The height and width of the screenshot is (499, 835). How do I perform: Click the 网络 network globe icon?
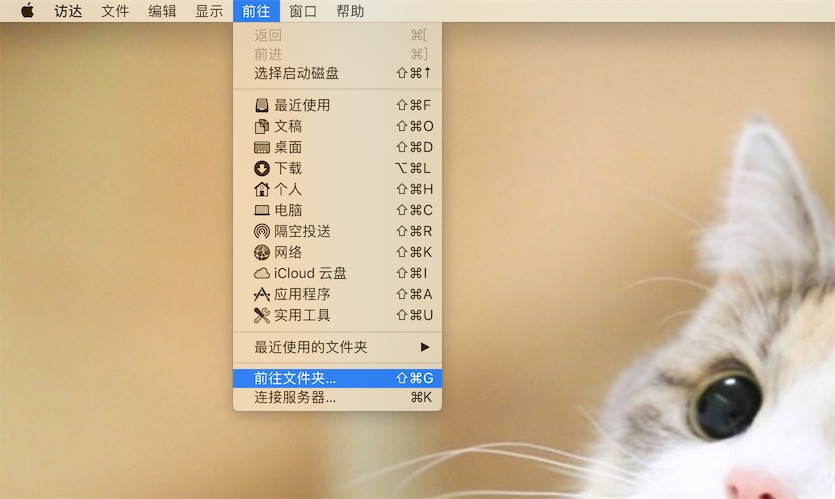coord(261,252)
